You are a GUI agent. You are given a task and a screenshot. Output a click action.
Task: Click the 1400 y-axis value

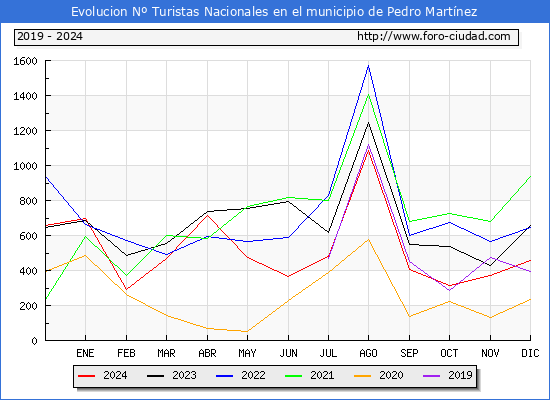coord(25,96)
